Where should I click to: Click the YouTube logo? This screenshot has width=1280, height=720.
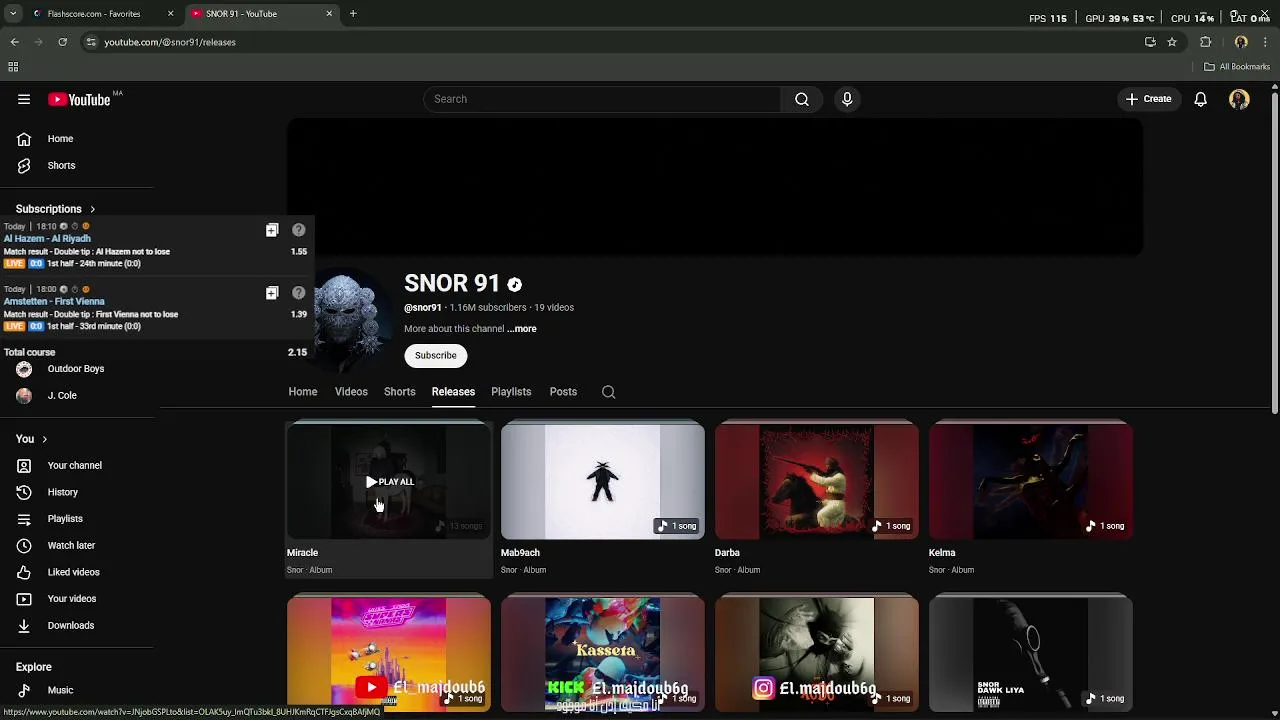[79, 99]
